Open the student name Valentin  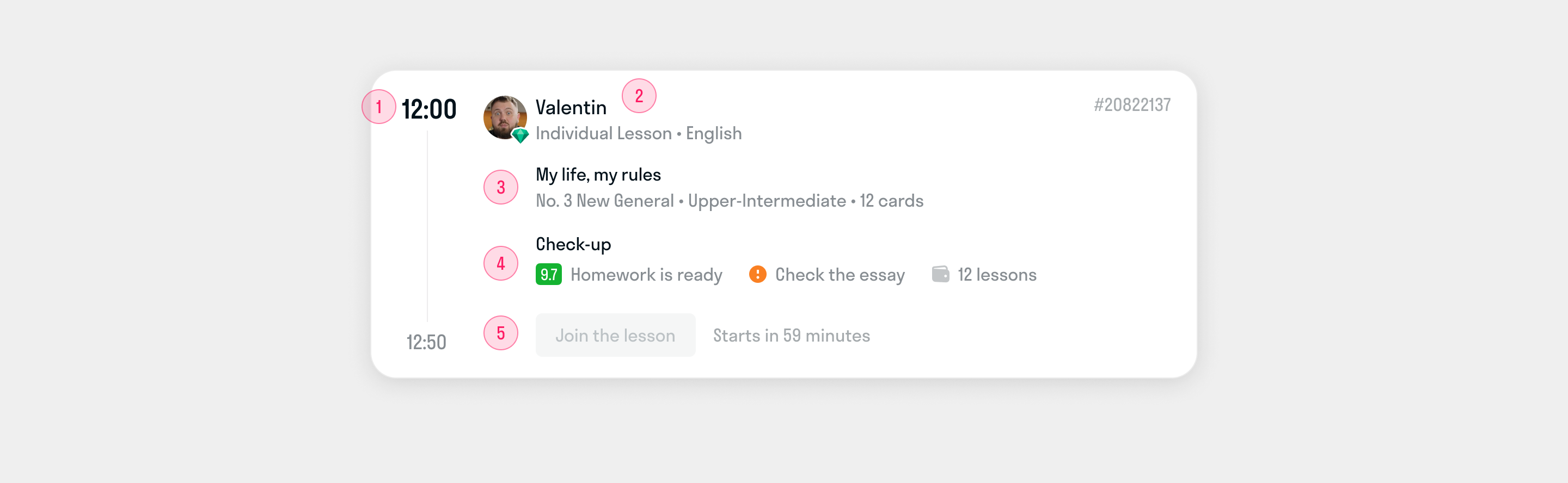coord(571,108)
